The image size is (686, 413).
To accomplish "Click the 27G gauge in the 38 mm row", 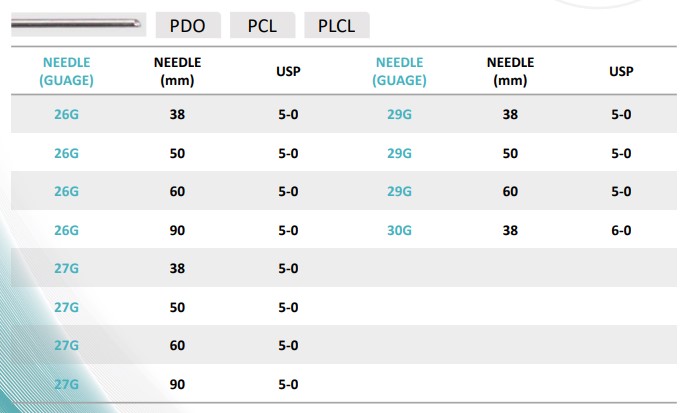I will point(67,268).
